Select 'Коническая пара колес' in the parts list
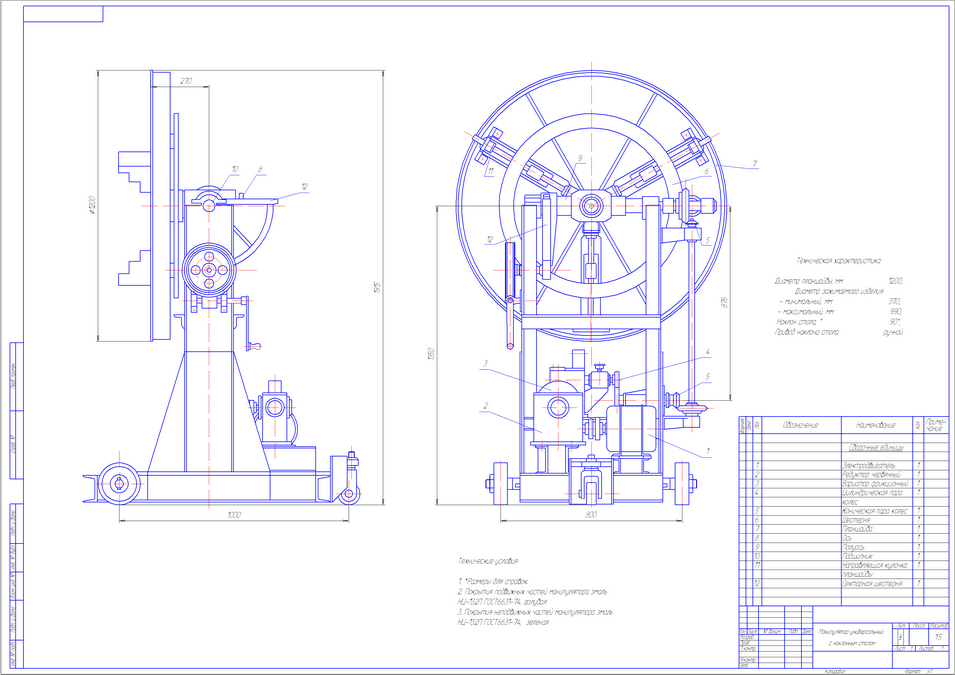 click(x=874, y=511)
